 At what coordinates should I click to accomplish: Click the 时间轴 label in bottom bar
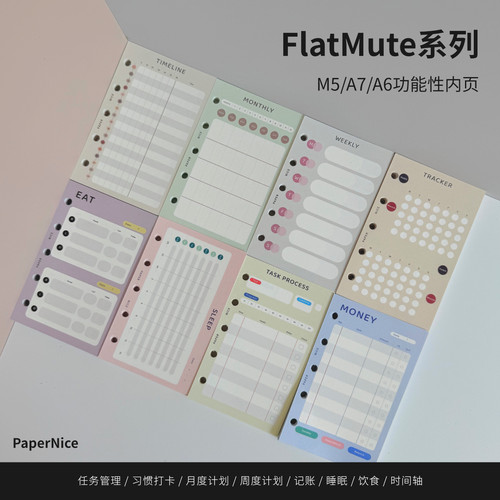[x=407, y=481]
